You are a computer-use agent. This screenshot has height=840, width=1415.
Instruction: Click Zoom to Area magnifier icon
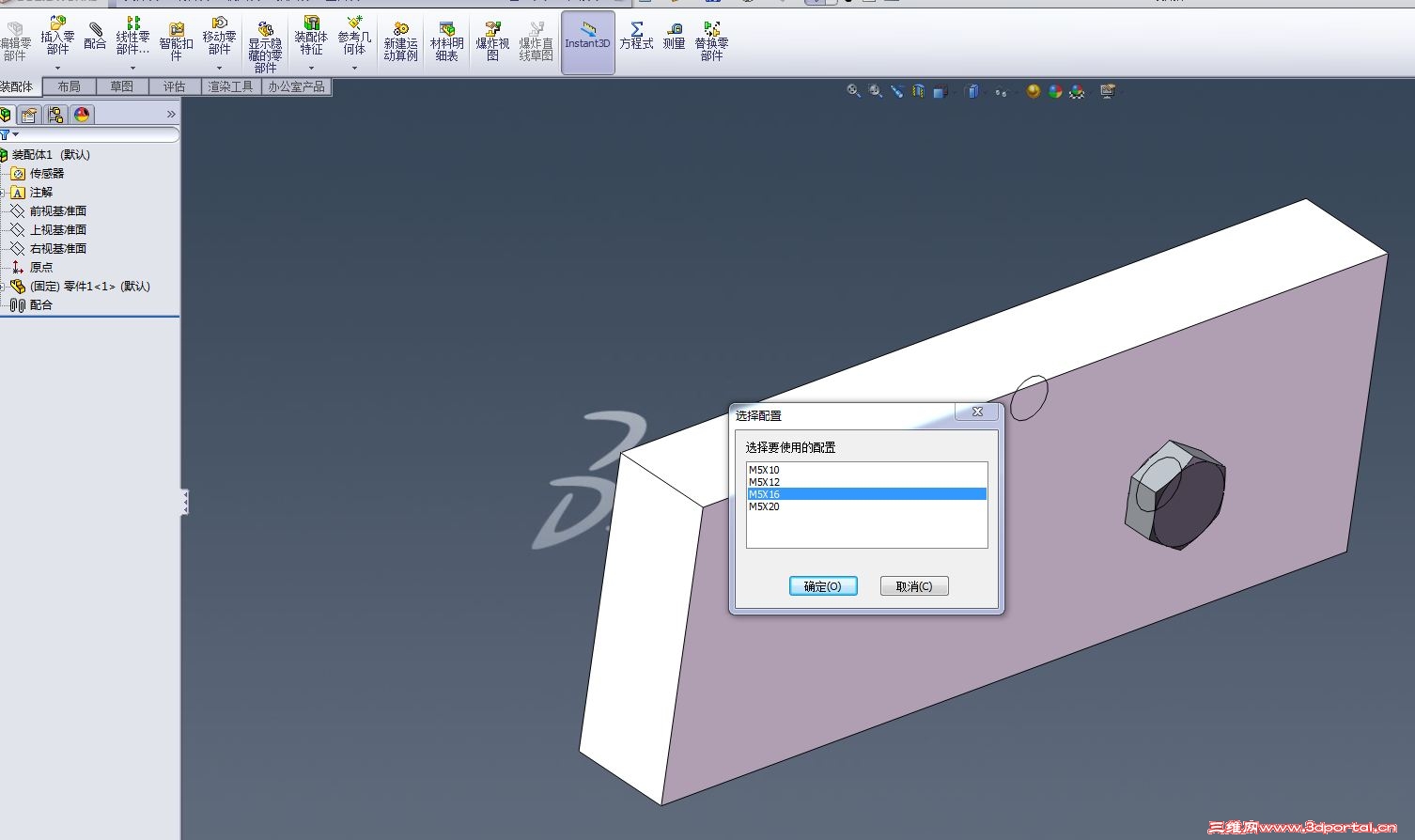tap(876, 91)
